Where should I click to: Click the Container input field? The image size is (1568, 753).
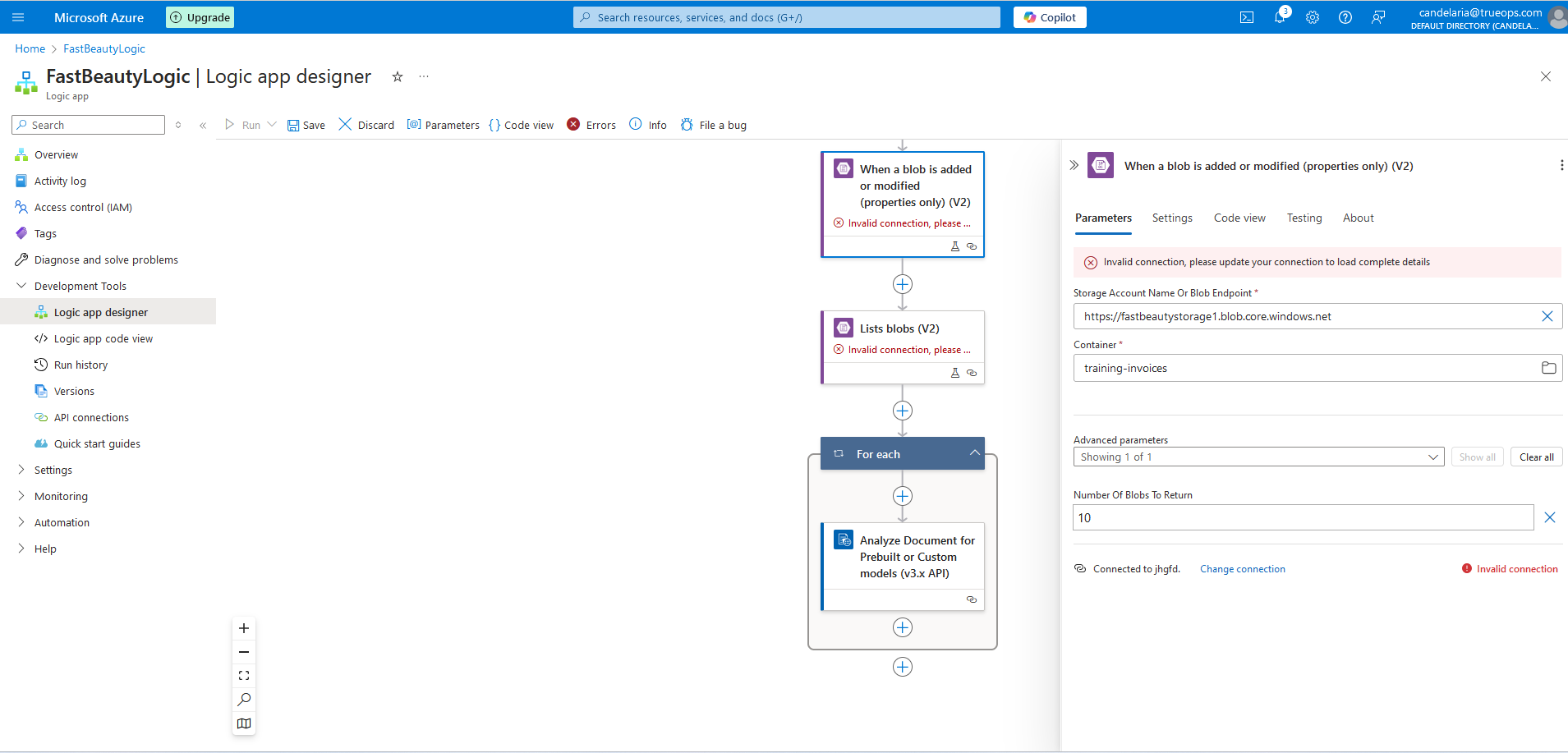pyautogui.click(x=1317, y=368)
